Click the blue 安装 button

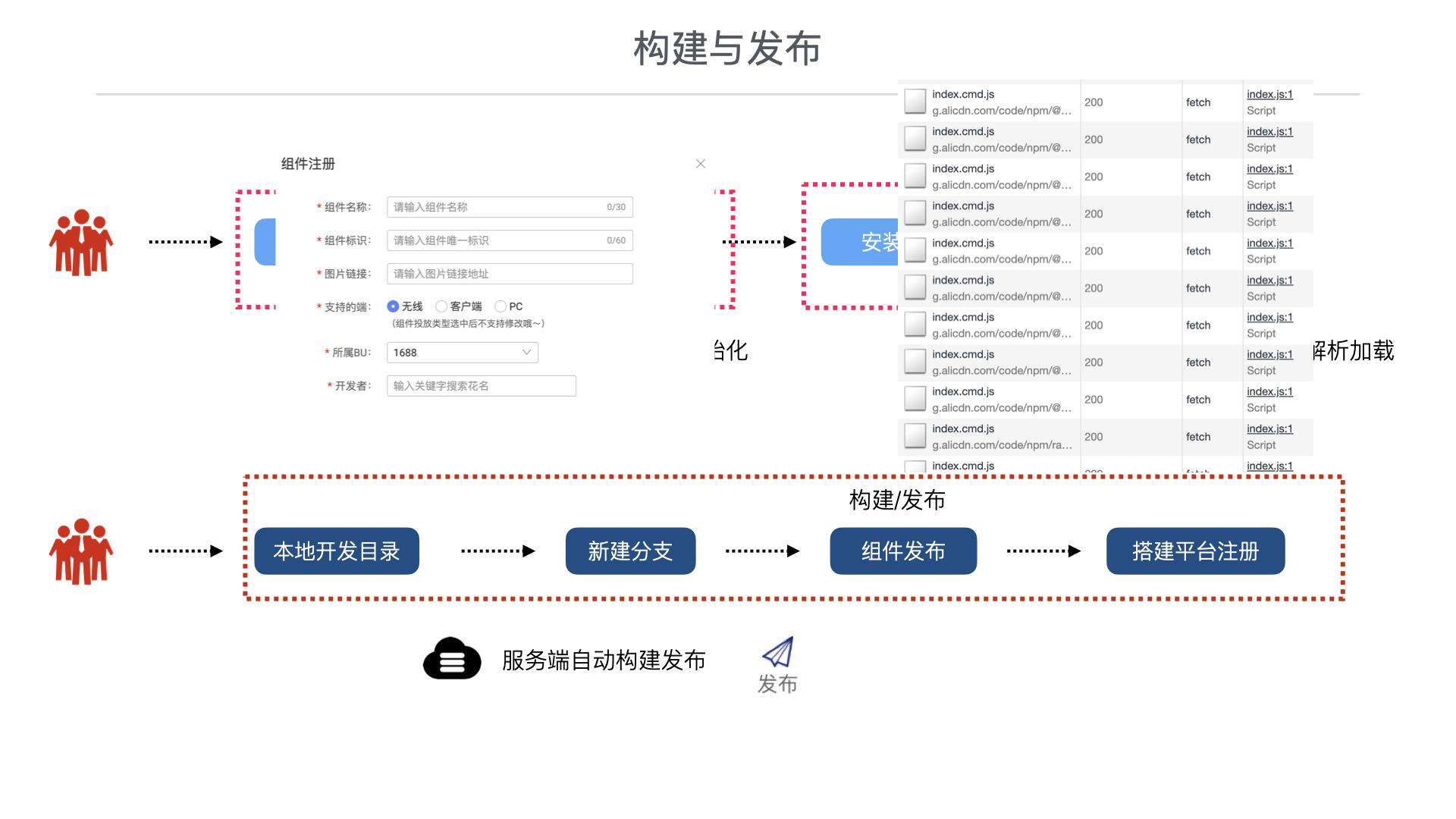(860, 242)
